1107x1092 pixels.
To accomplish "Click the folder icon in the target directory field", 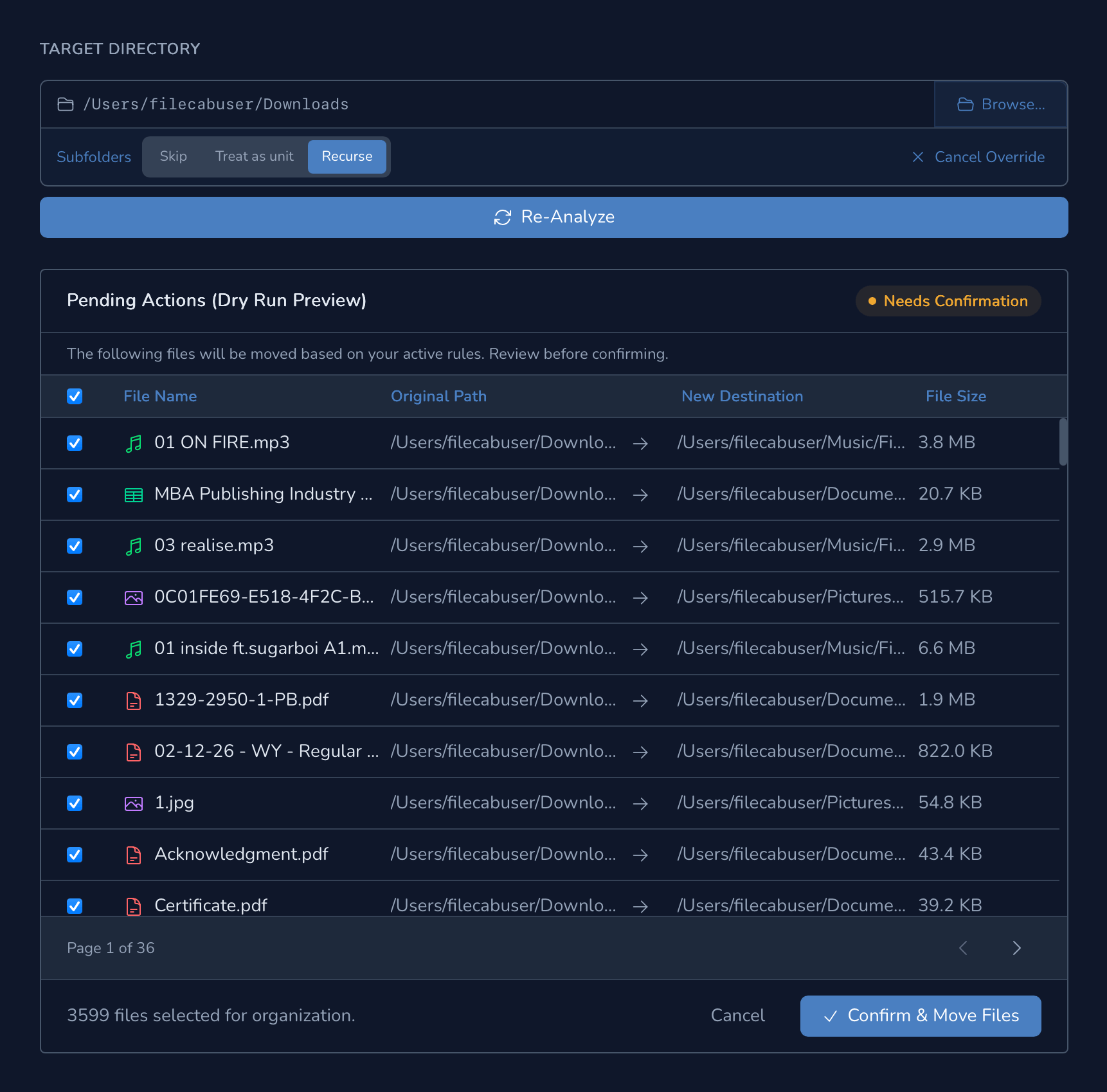I will pos(66,104).
